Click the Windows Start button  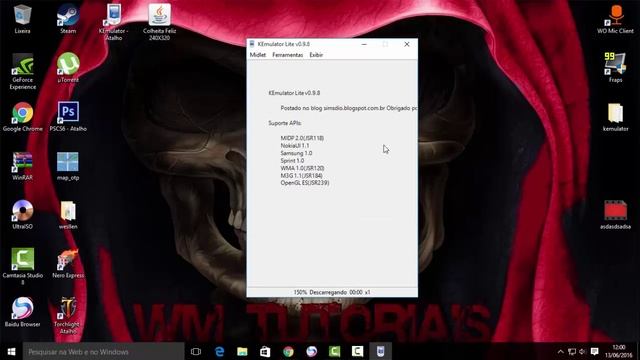tap(11, 351)
